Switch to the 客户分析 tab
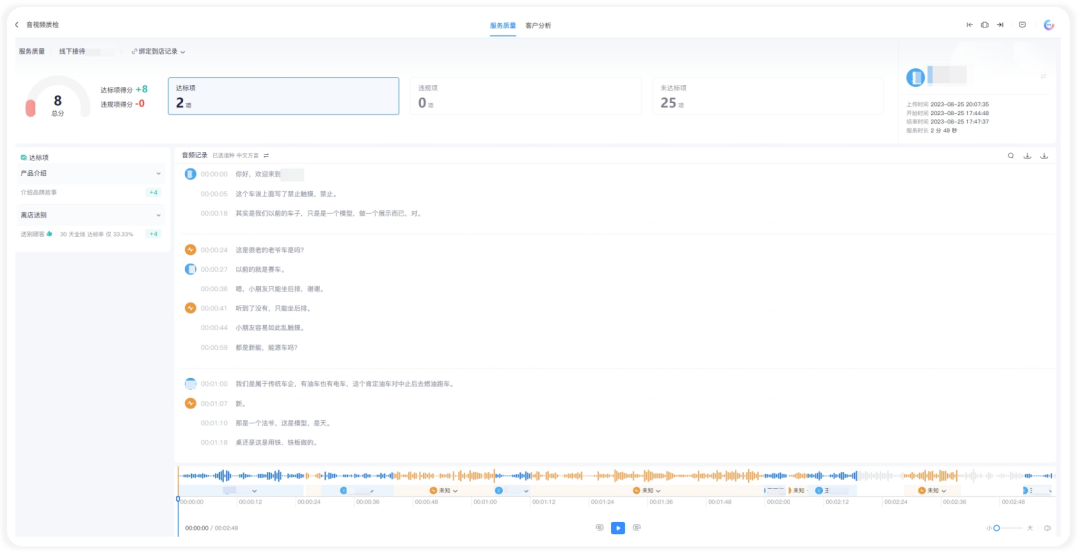This screenshot has height=554, width=1080. pyautogui.click(x=538, y=25)
